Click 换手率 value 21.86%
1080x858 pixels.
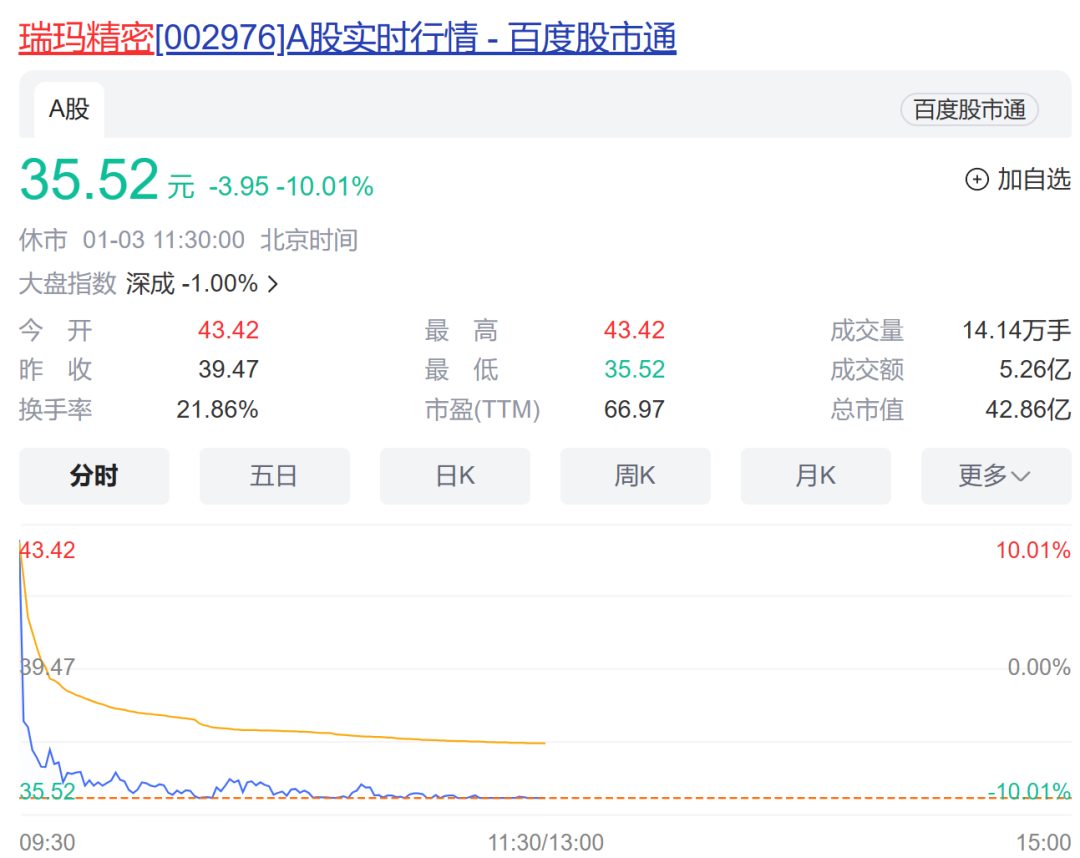[x=217, y=410]
